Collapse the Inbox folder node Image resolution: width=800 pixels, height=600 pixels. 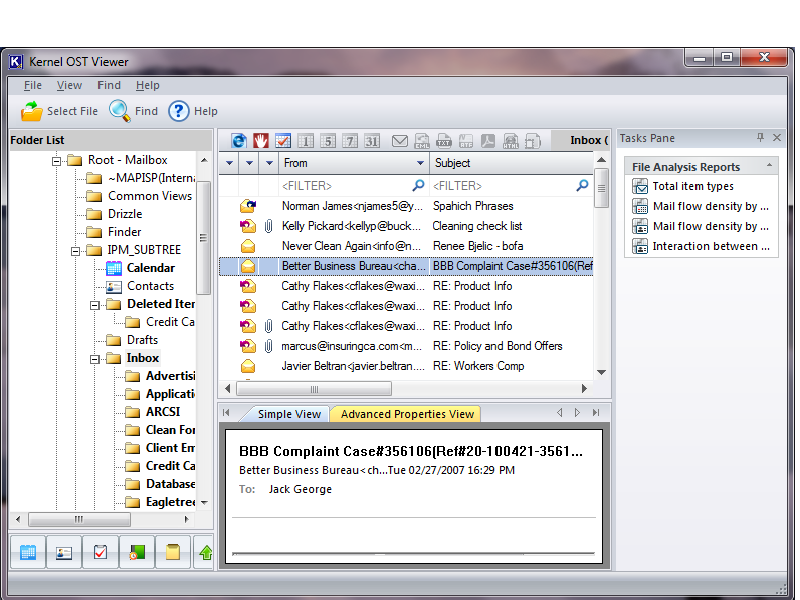coord(94,359)
